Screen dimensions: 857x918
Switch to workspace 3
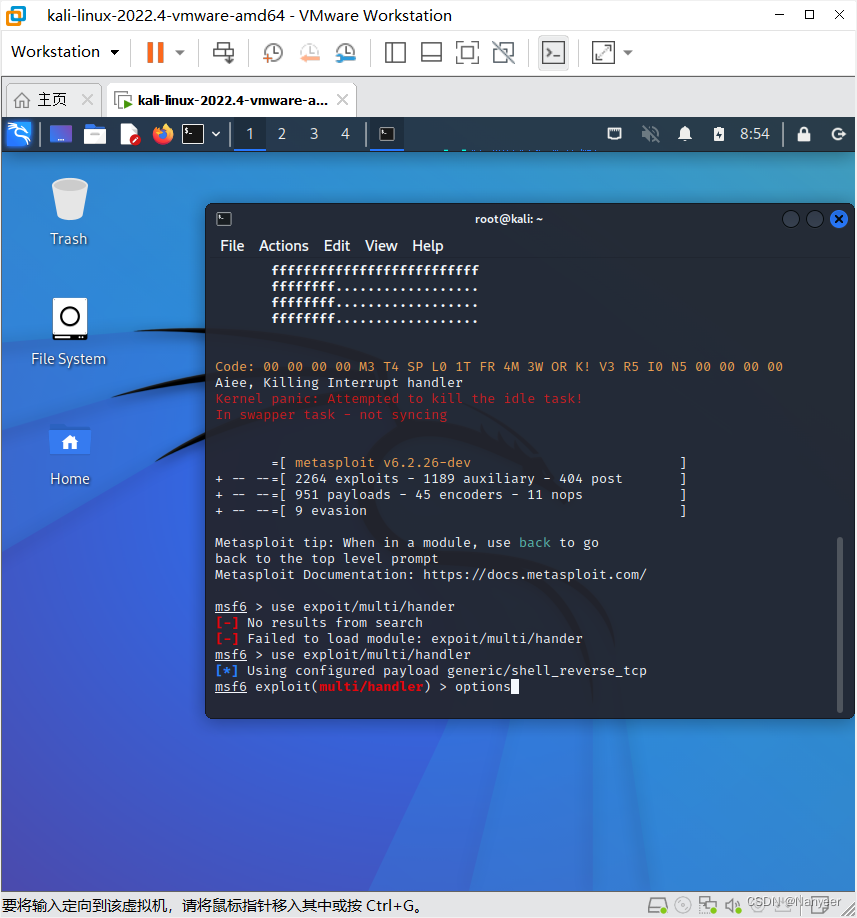coord(314,134)
